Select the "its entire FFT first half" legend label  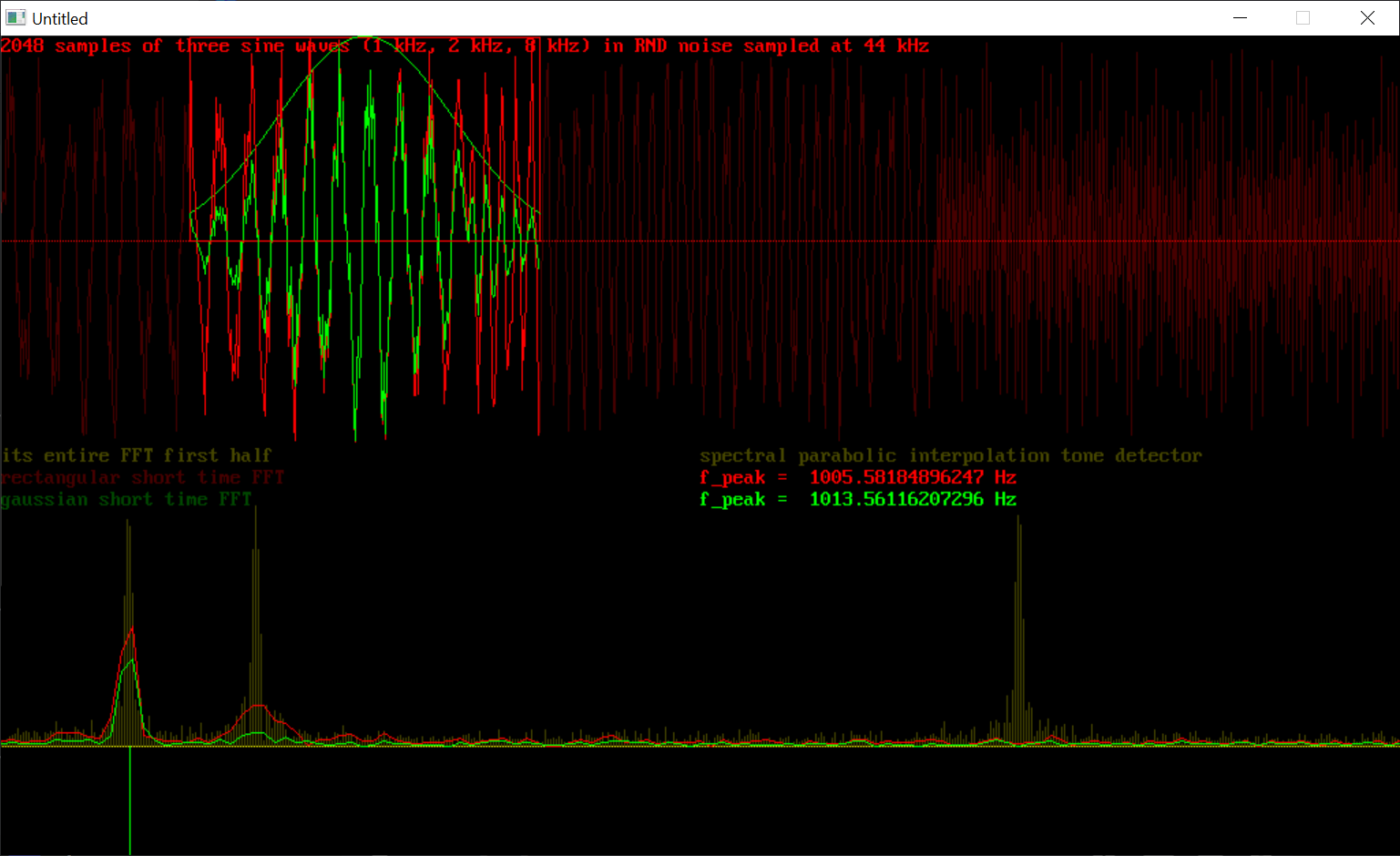[137, 455]
